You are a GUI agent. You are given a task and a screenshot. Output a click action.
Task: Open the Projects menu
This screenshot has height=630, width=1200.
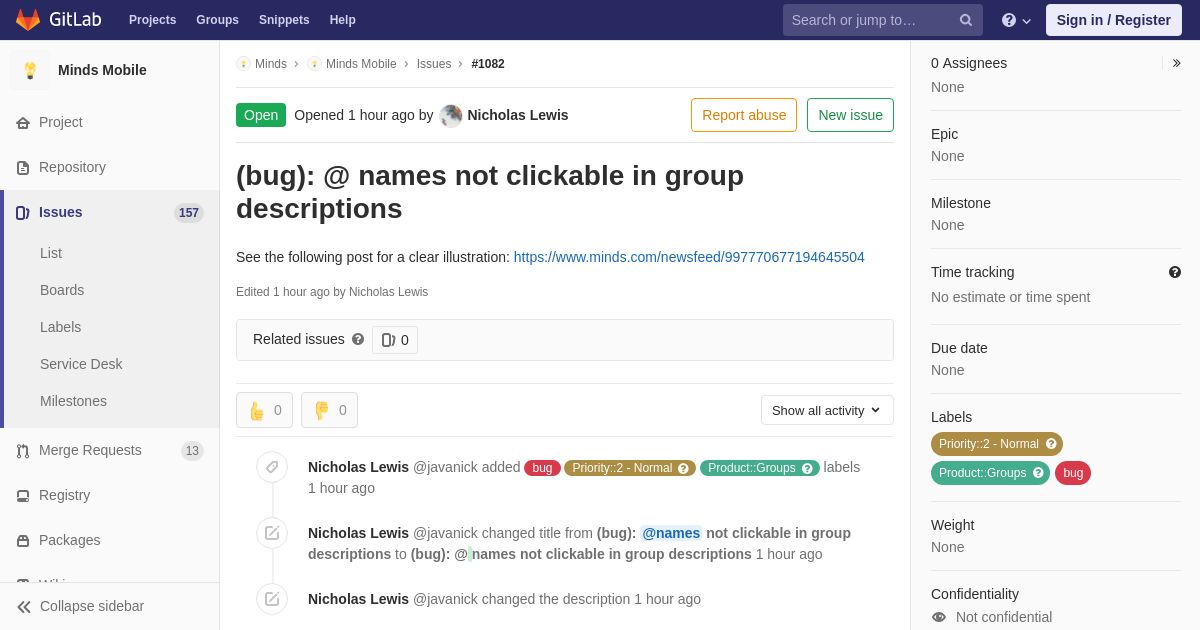click(x=152, y=20)
